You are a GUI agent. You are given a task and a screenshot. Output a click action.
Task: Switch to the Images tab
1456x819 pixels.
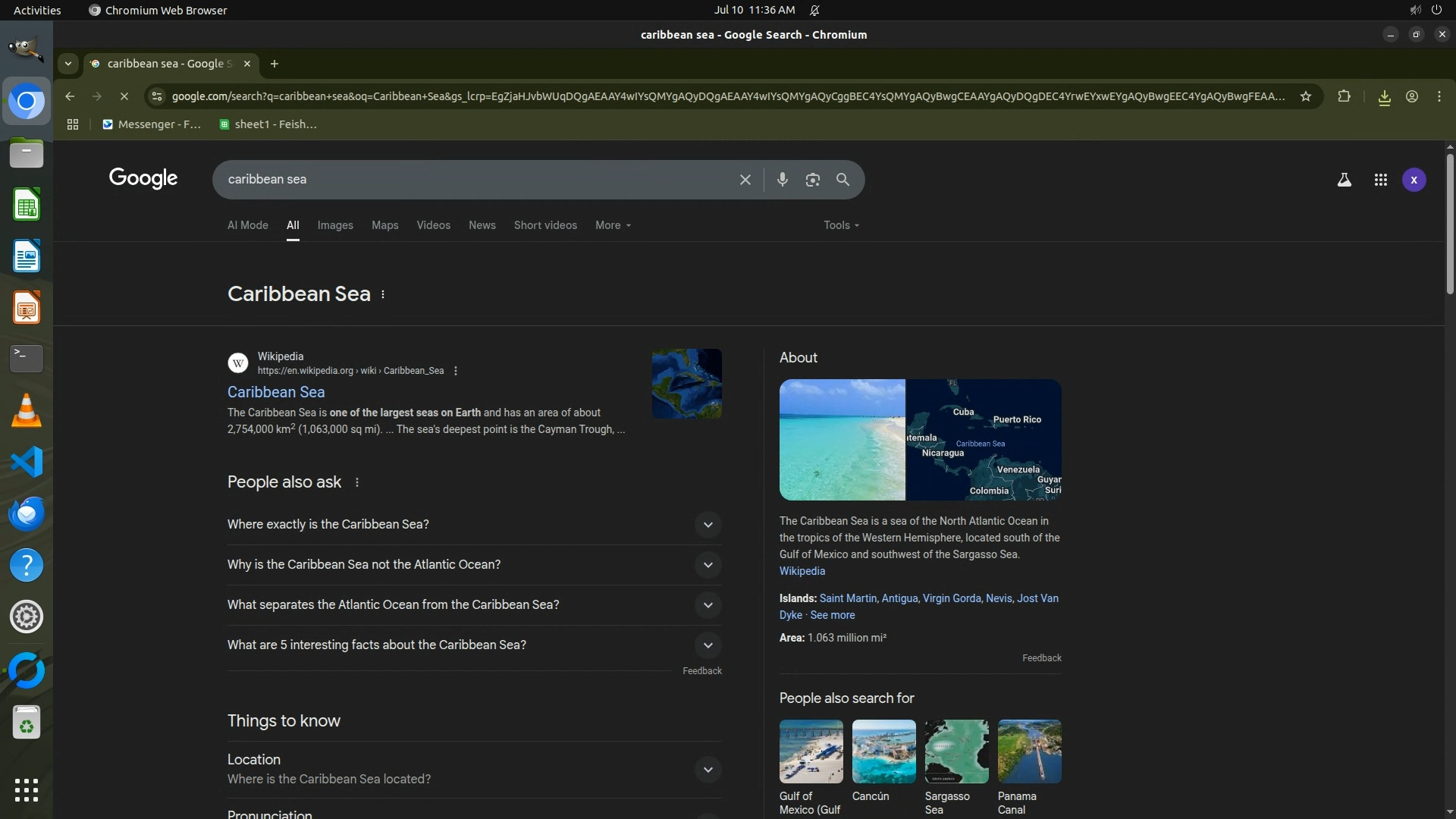click(335, 225)
